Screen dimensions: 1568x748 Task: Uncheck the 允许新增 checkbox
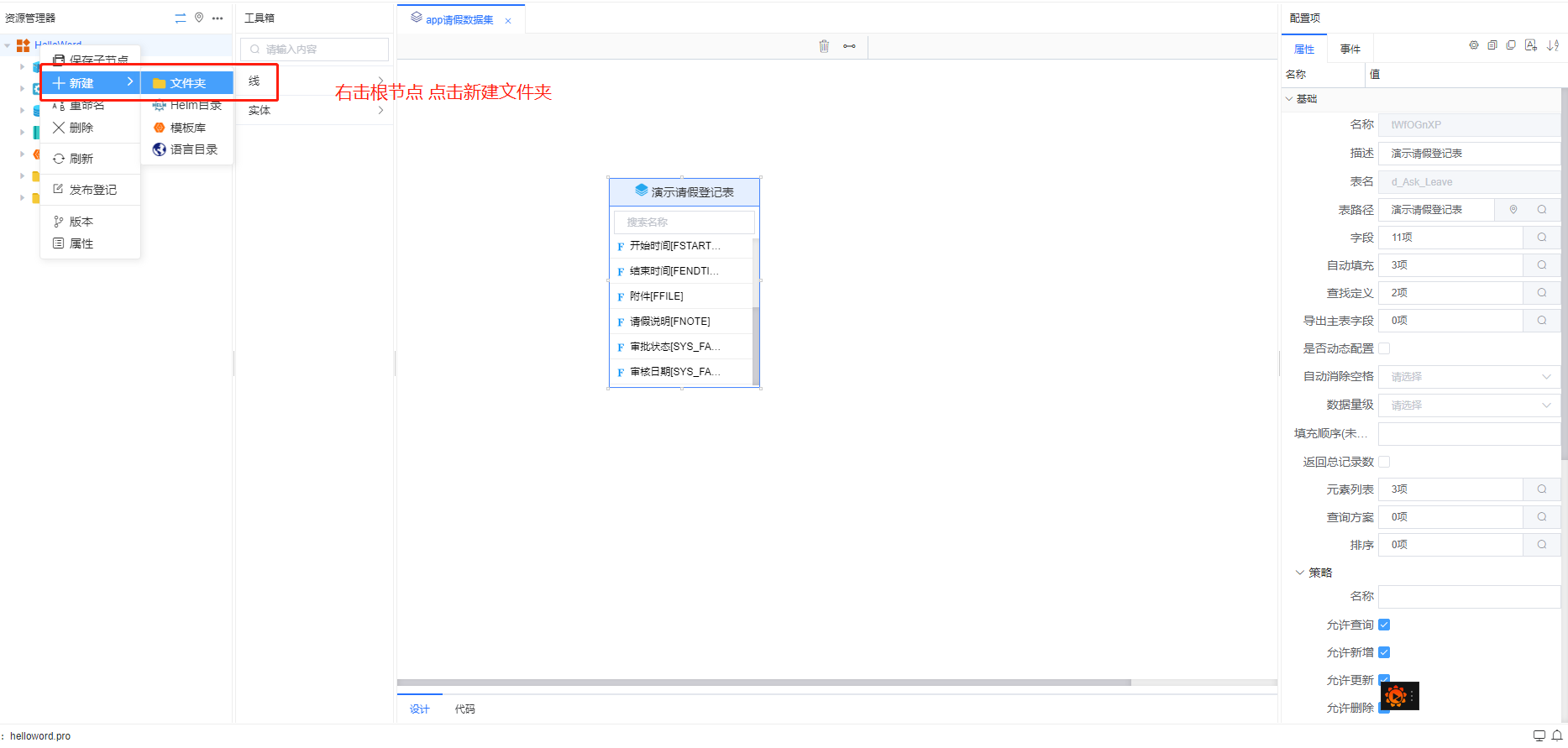coord(1384,652)
